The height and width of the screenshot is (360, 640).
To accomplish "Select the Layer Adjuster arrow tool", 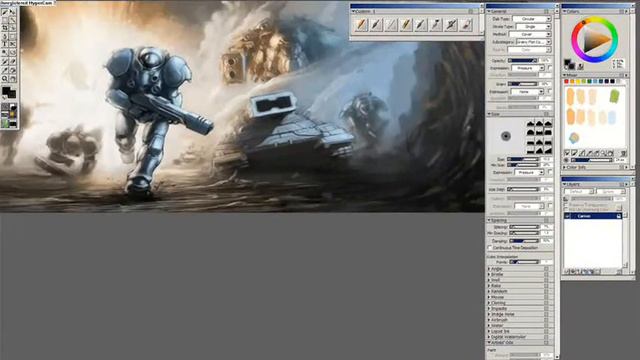I will pyautogui.click(x=13, y=12).
